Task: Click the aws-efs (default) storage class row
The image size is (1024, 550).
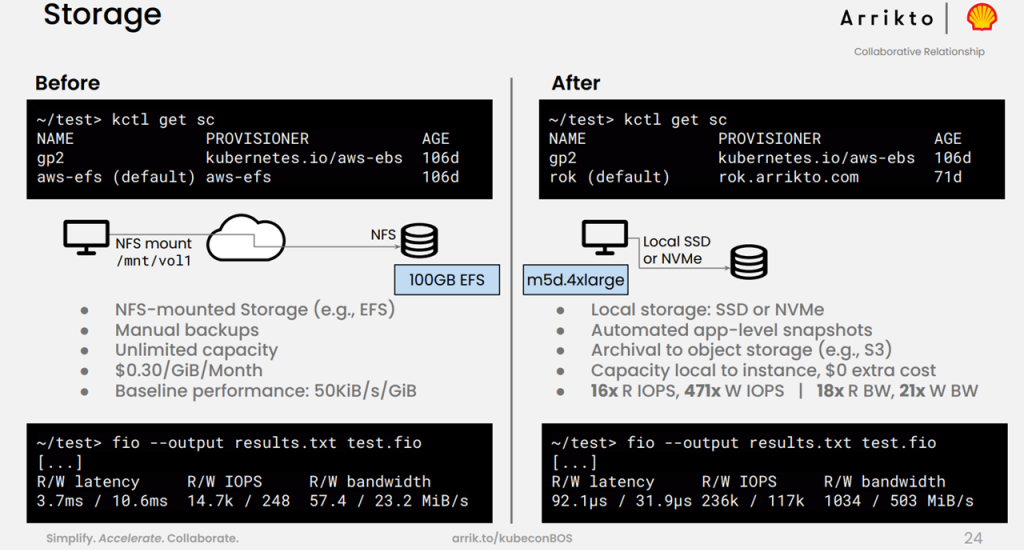Action: (248, 177)
